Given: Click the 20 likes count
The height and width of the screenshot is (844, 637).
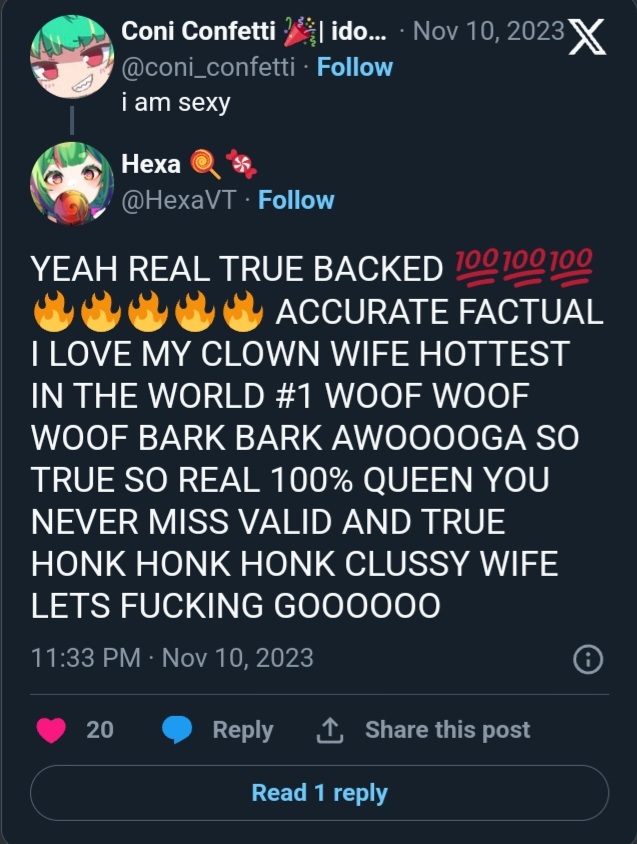Looking at the screenshot, I should pyautogui.click(x=100, y=730).
